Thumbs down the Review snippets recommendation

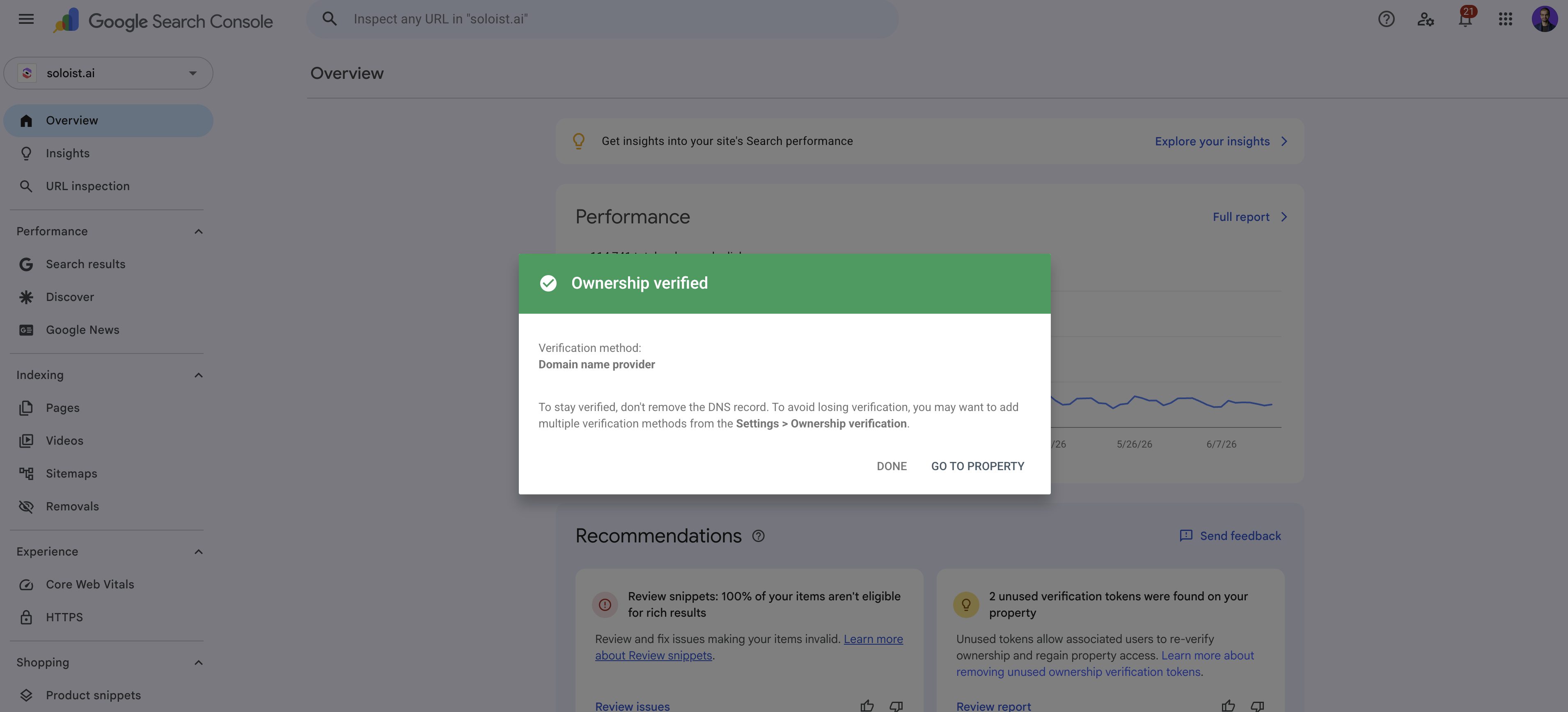point(896,706)
